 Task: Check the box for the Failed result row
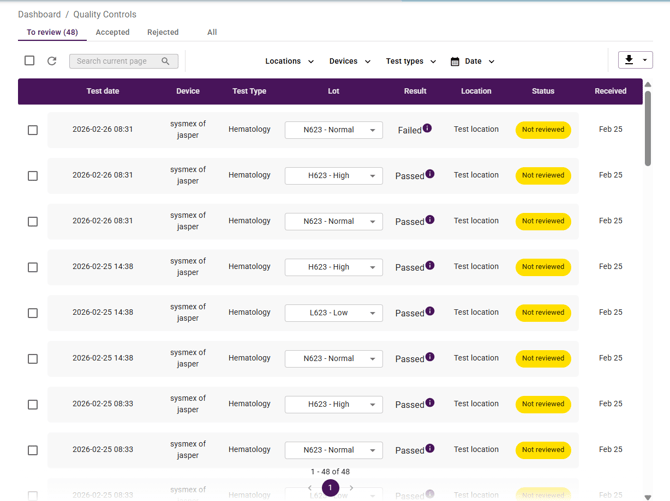(33, 130)
